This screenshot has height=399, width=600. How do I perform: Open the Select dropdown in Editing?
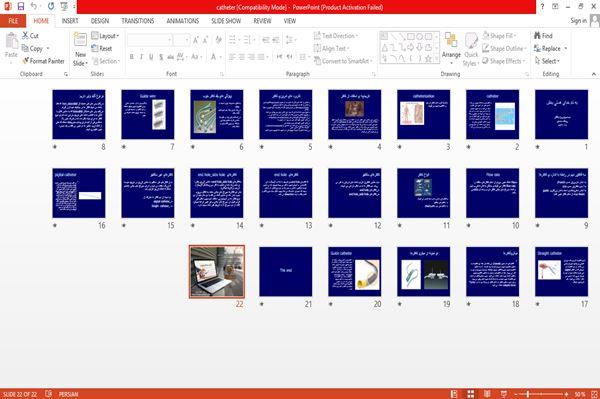click(547, 61)
